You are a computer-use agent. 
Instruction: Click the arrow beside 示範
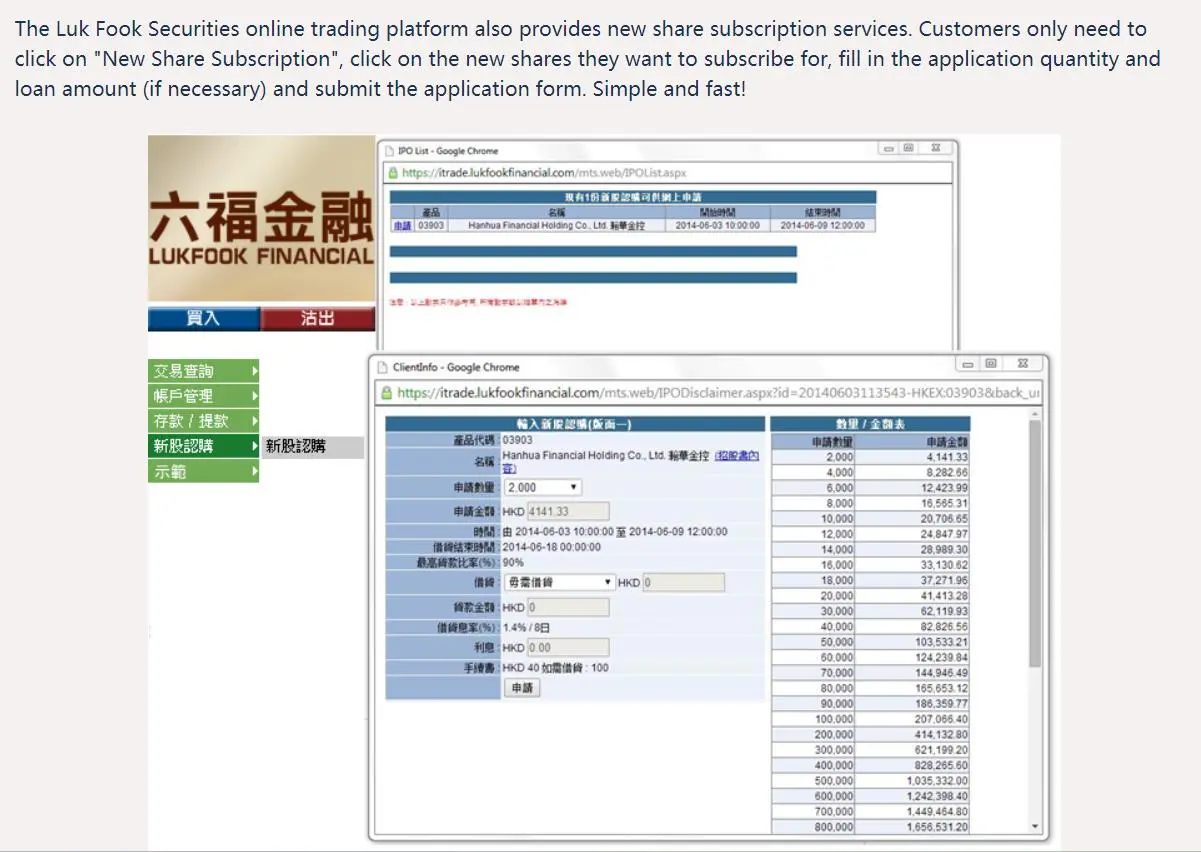coord(254,471)
